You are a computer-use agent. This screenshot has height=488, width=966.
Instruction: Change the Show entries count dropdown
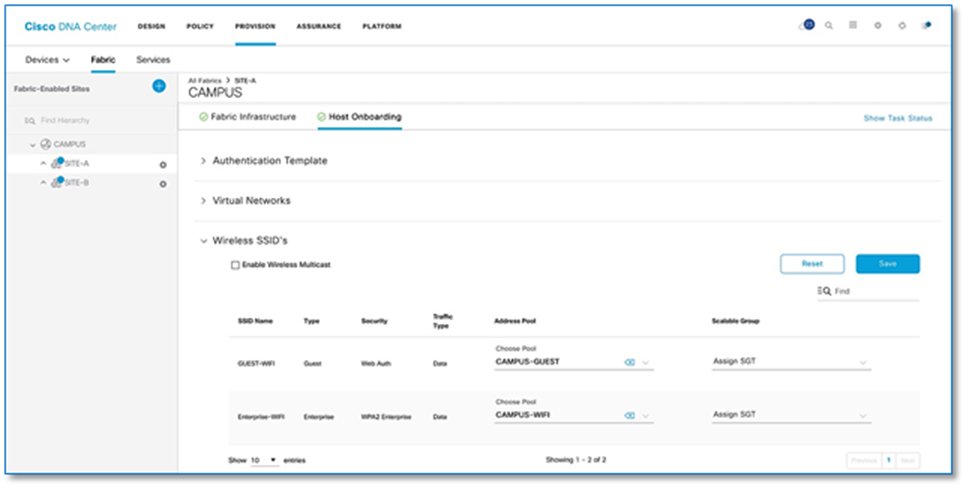click(264, 460)
